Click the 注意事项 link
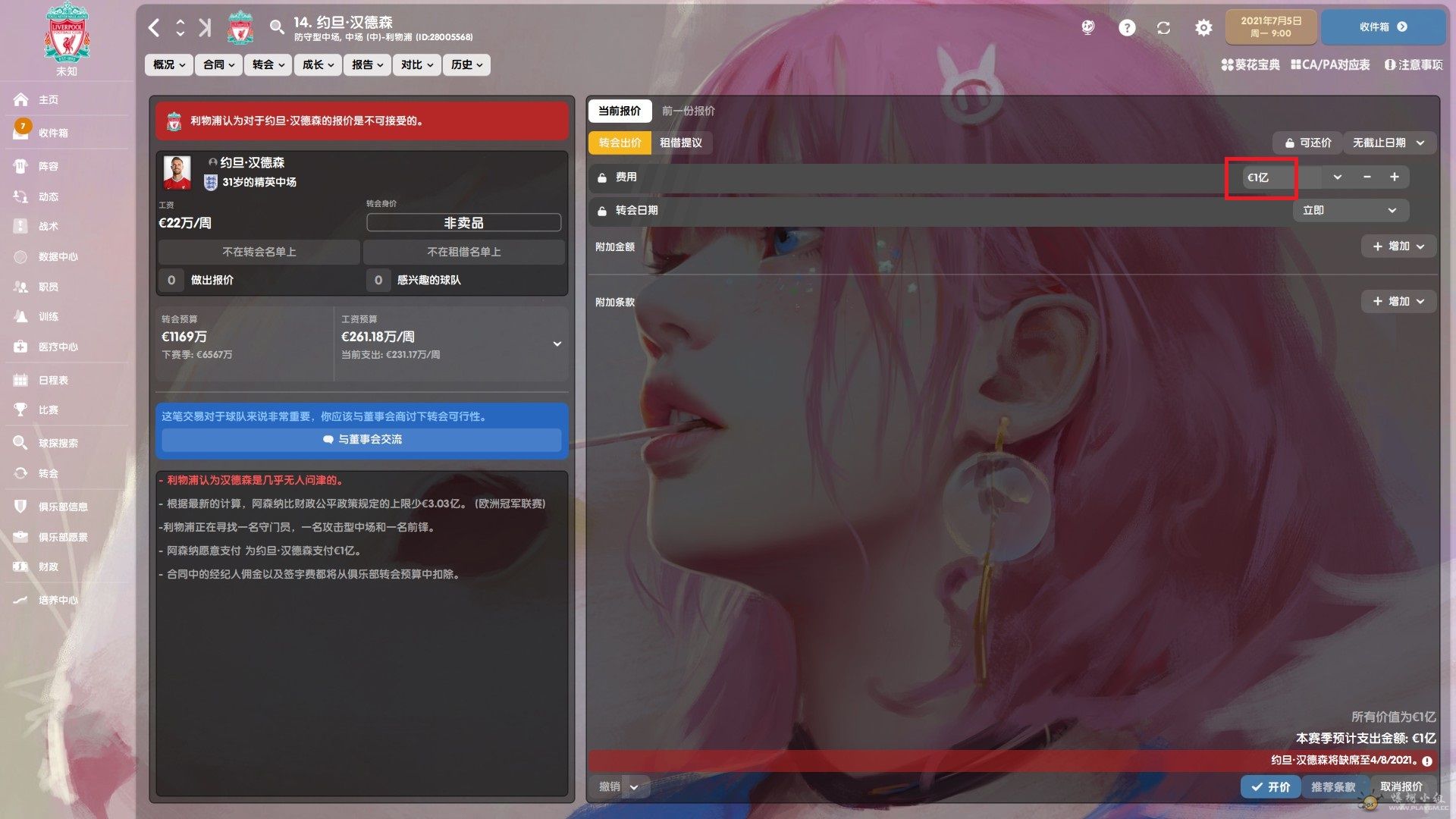 [x=1414, y=64]
